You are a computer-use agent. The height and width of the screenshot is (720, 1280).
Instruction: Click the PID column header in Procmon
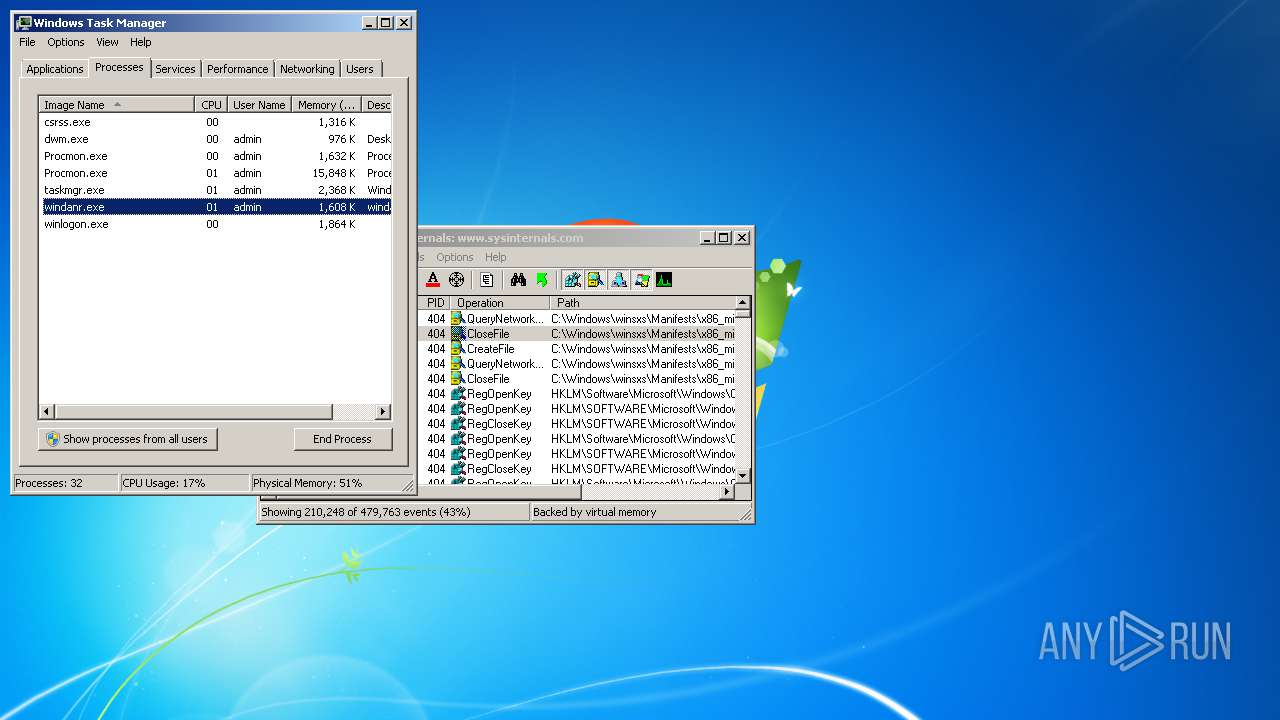(x=435, y=303)
